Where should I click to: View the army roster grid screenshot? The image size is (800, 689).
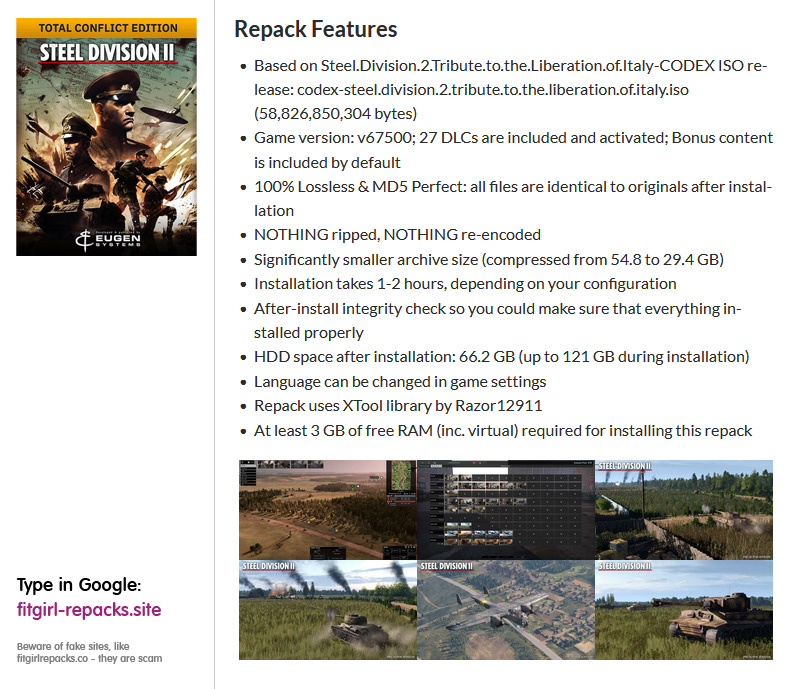505,510
